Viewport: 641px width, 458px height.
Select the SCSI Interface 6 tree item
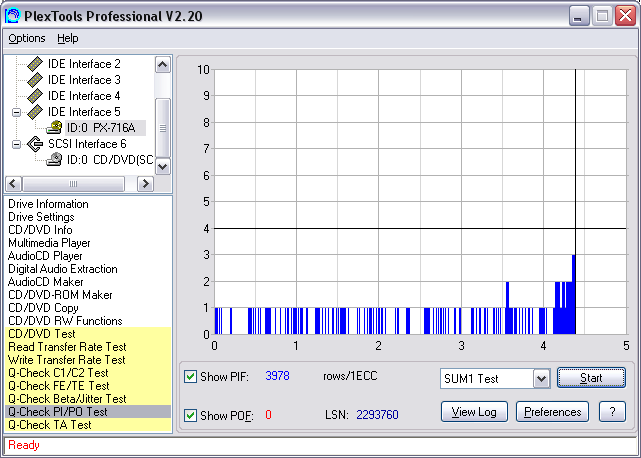(x=87, y=144)
